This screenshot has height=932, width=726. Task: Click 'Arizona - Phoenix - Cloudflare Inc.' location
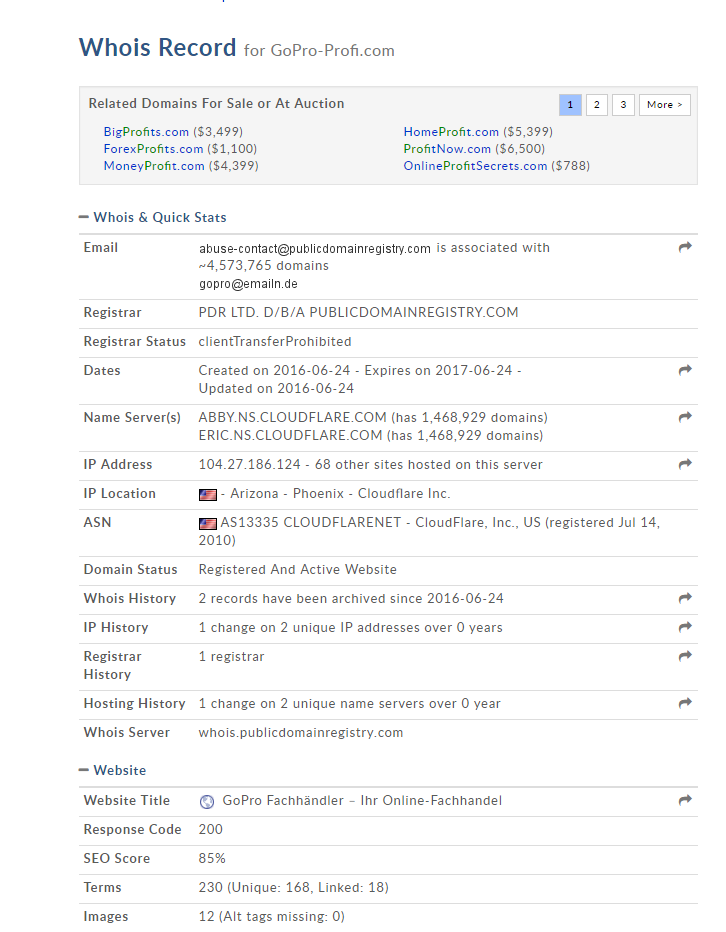point(340,494)
